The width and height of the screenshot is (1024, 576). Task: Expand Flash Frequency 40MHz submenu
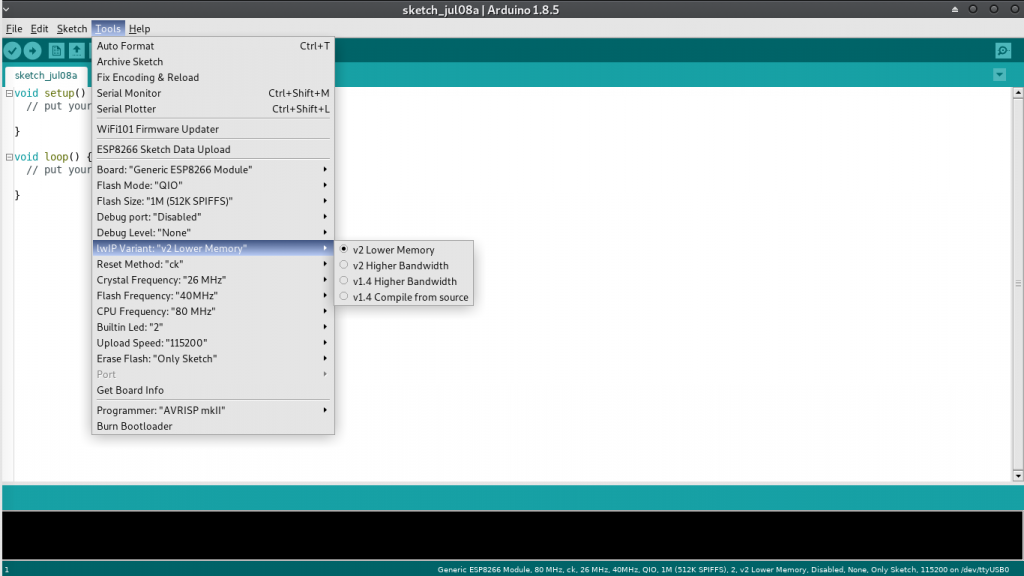click(213, 295)
